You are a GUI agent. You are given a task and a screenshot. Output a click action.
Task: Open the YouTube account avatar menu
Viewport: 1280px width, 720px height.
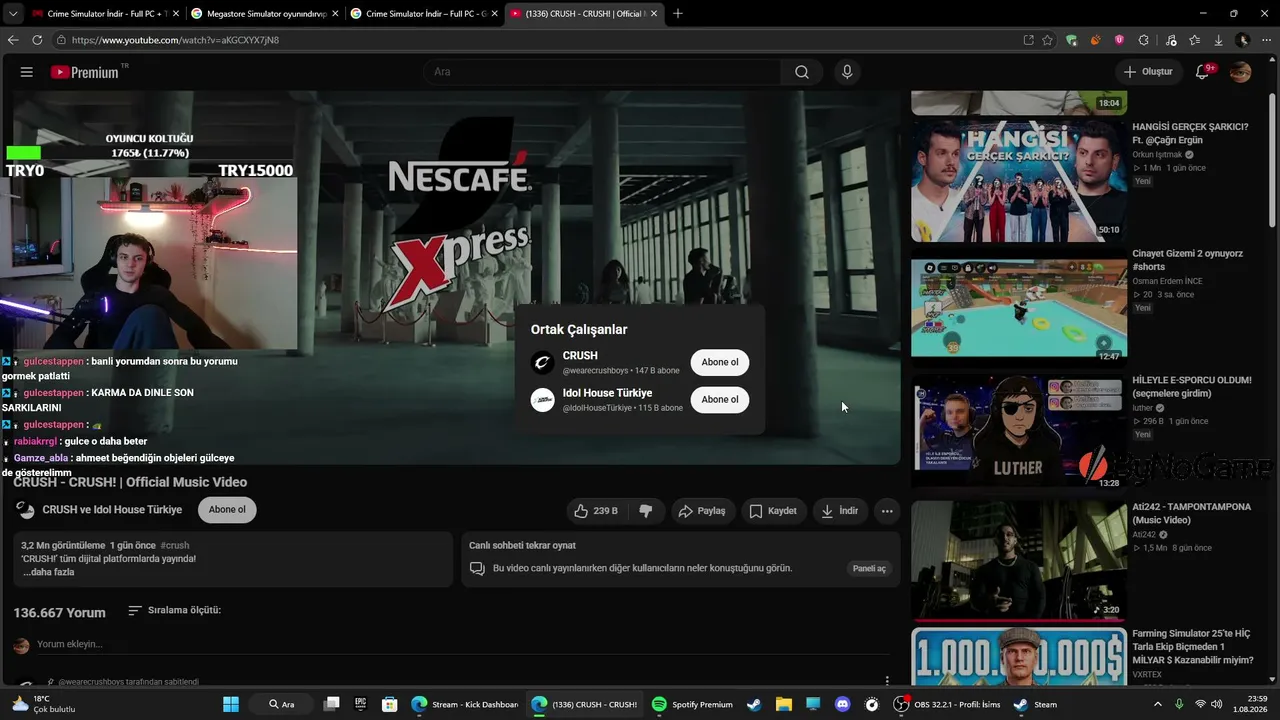[x=1241, y=72]
